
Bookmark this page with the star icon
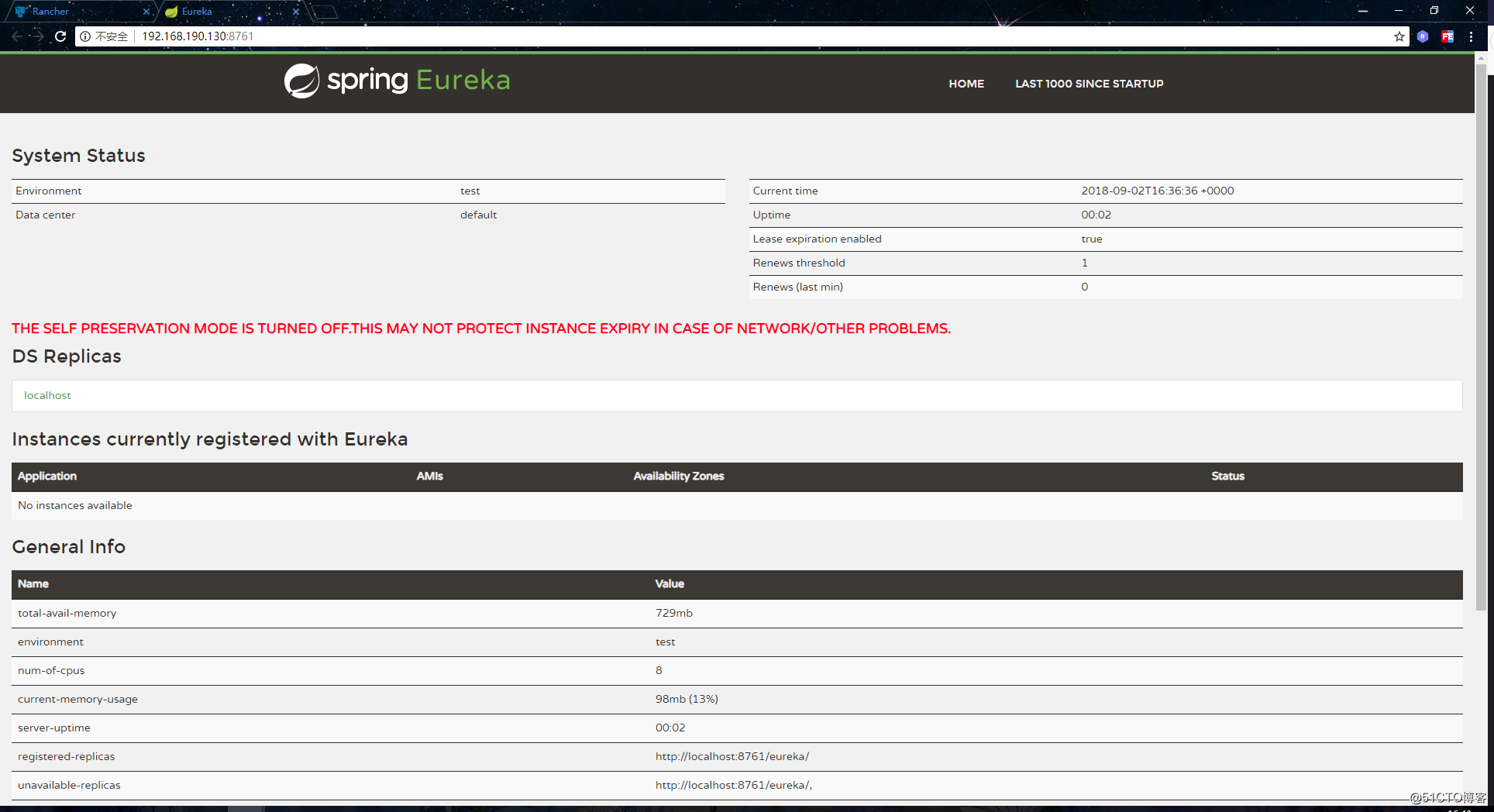tap(1399, 36)
